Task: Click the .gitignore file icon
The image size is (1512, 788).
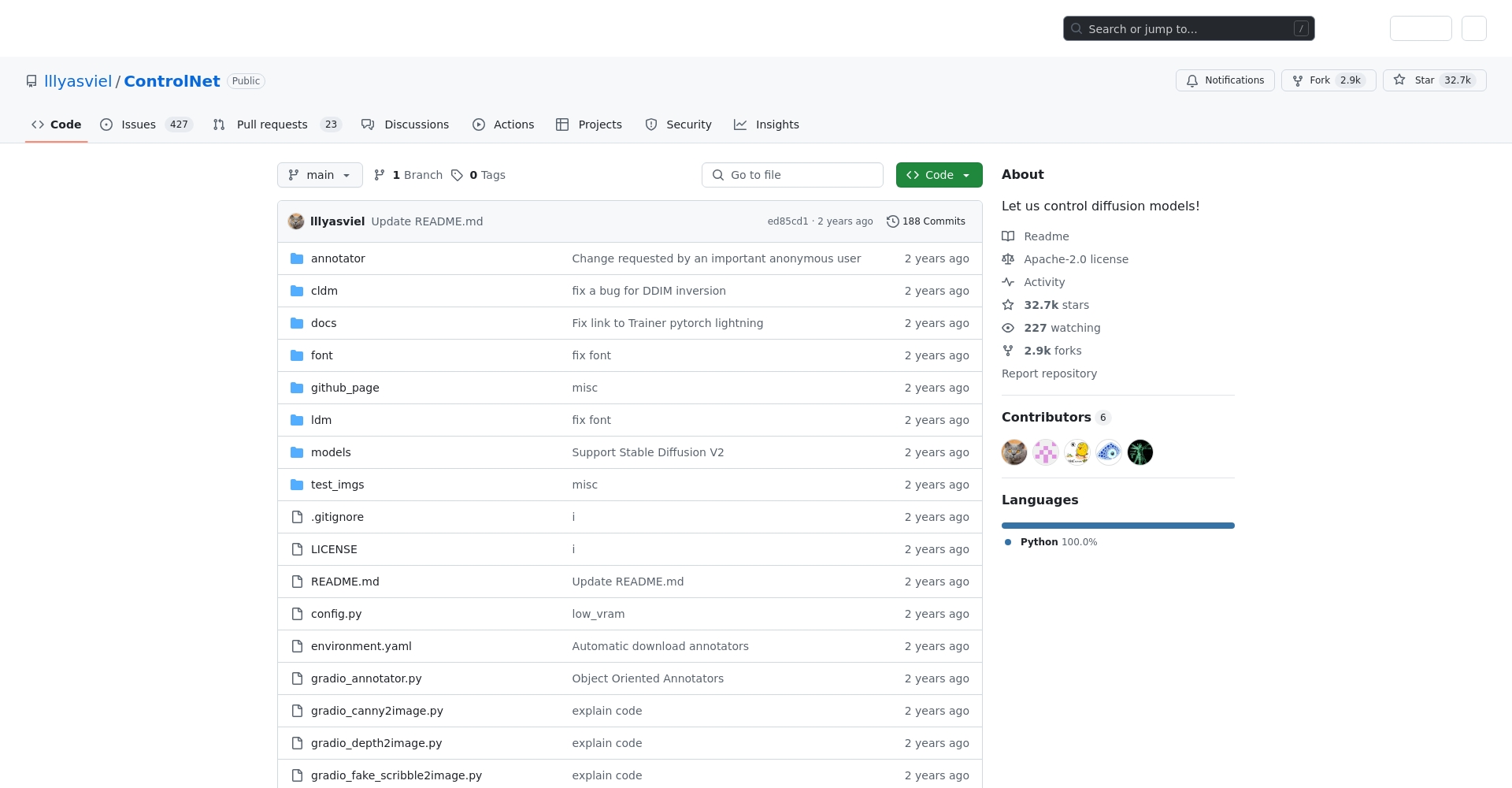Action: [297, 517]
